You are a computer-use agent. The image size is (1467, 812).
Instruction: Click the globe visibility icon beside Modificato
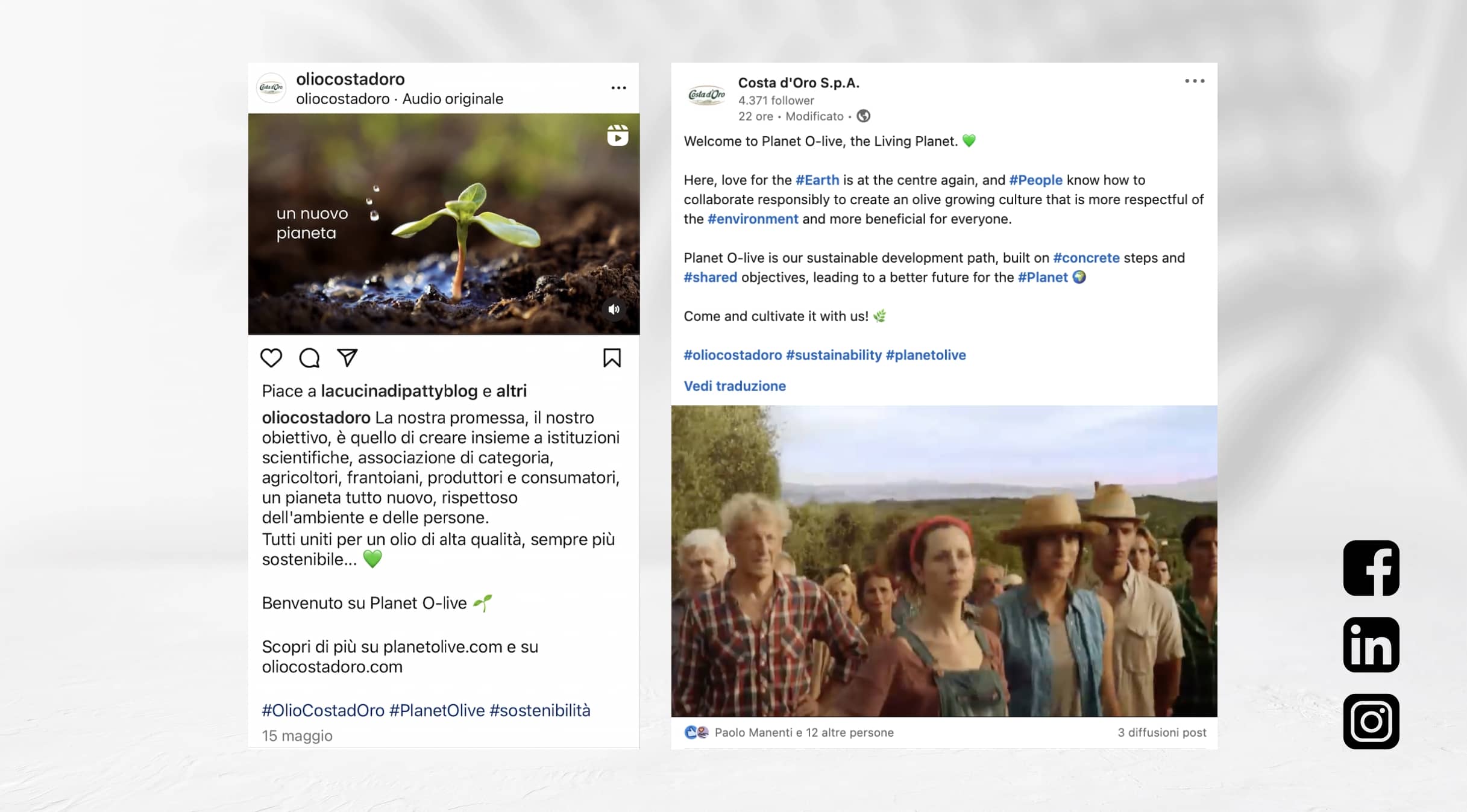pos(864,116)
